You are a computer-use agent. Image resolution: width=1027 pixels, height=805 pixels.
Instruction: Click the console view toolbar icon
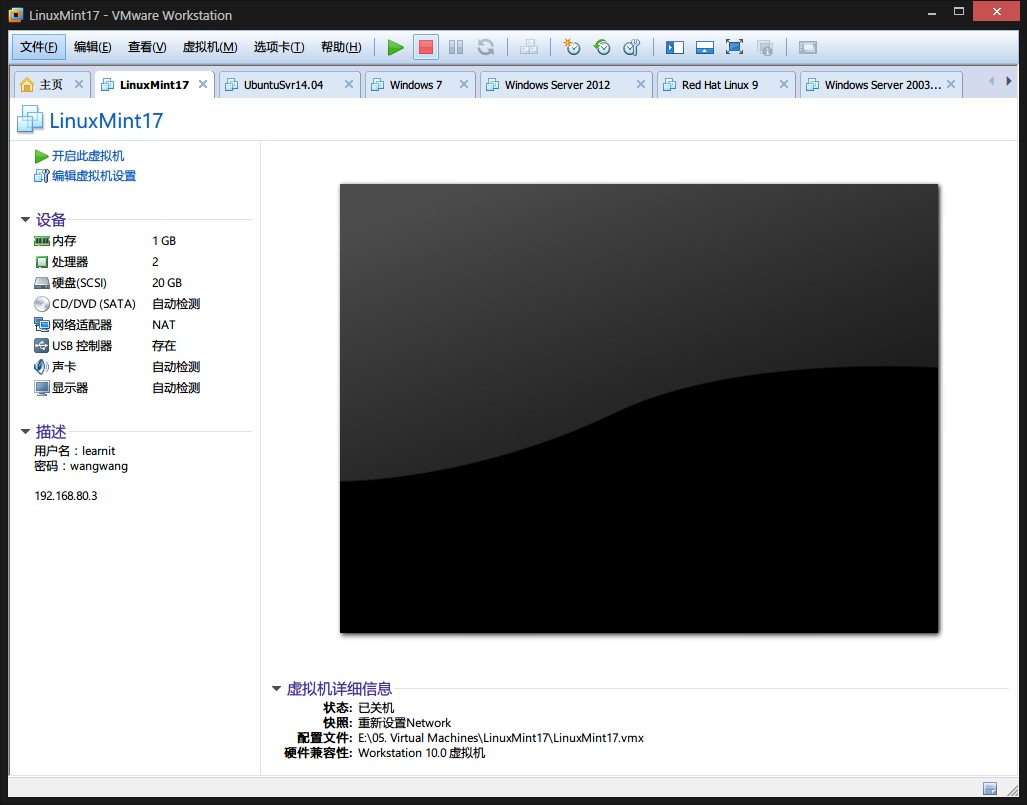point(808,47)
